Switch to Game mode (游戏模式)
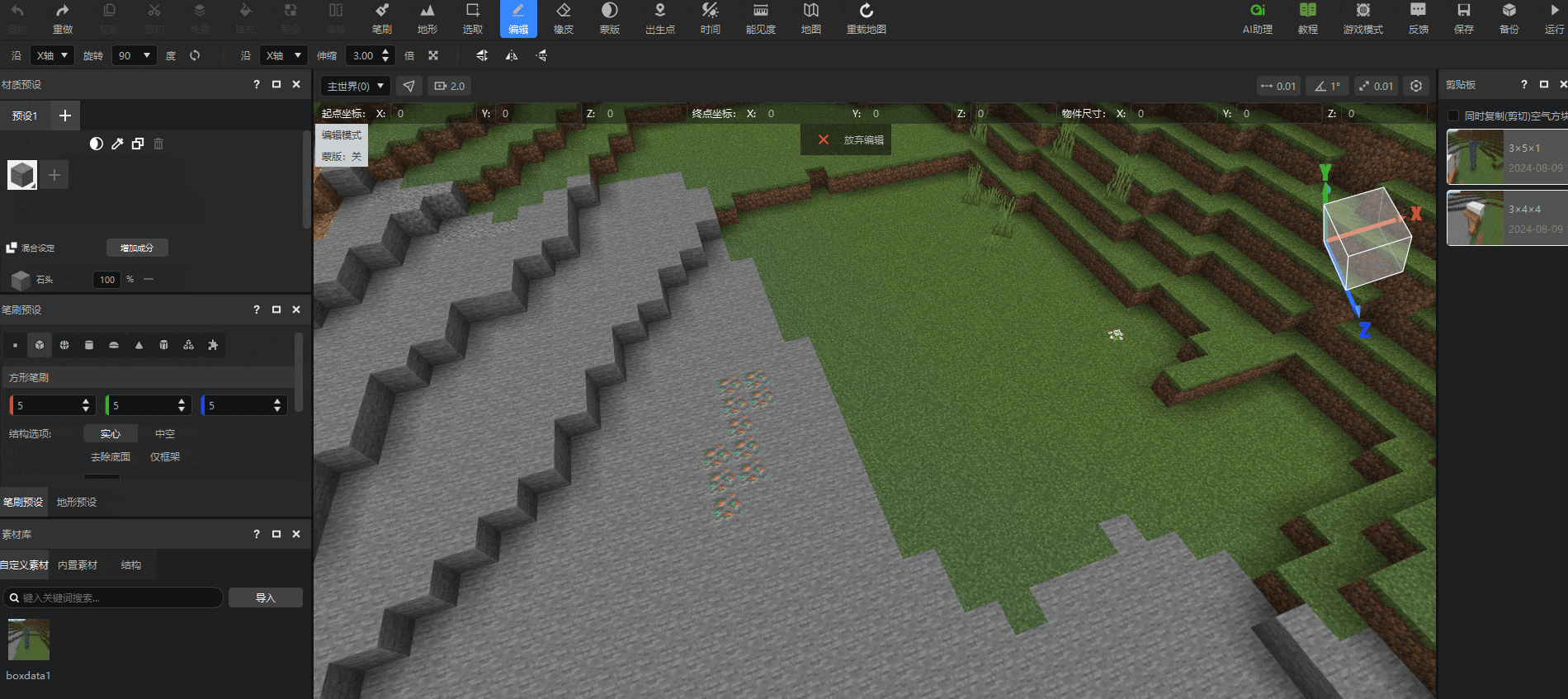 coord(1363,18)
